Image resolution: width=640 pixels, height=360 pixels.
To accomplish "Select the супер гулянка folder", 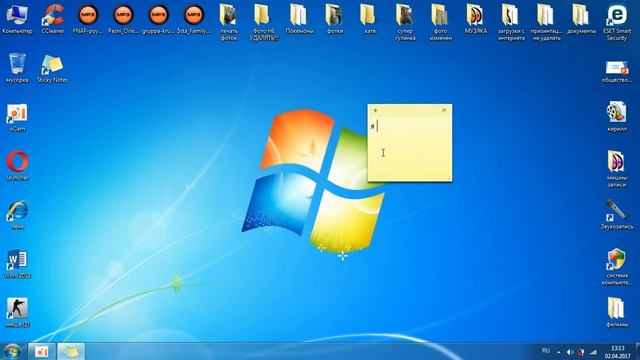I will click(x=405, y=22).
